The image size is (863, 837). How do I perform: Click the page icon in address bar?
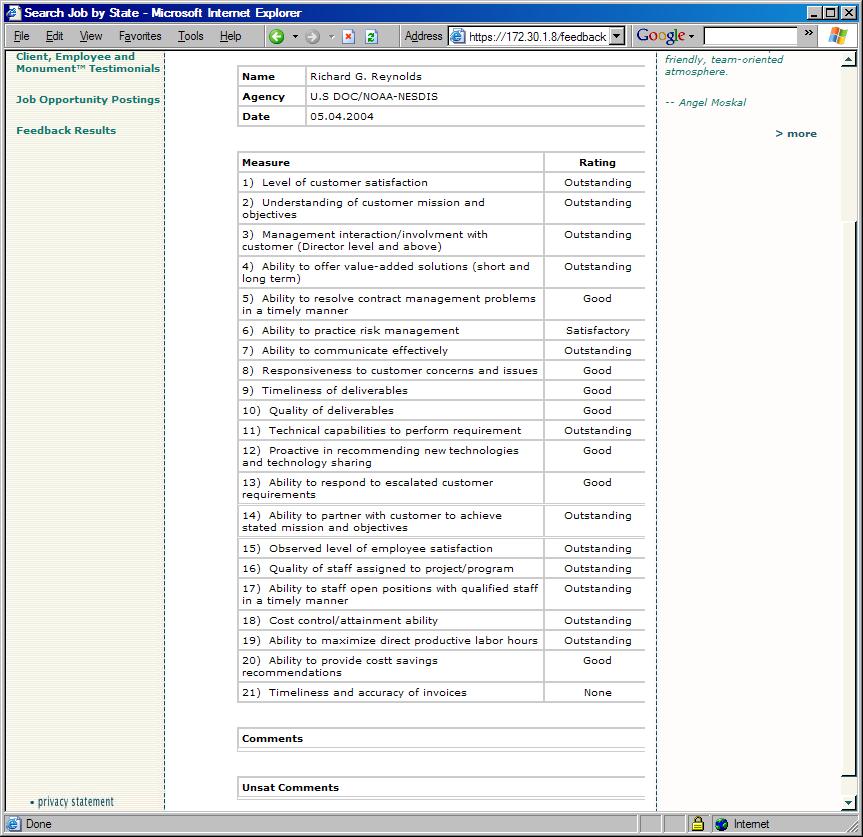(458, 36)
